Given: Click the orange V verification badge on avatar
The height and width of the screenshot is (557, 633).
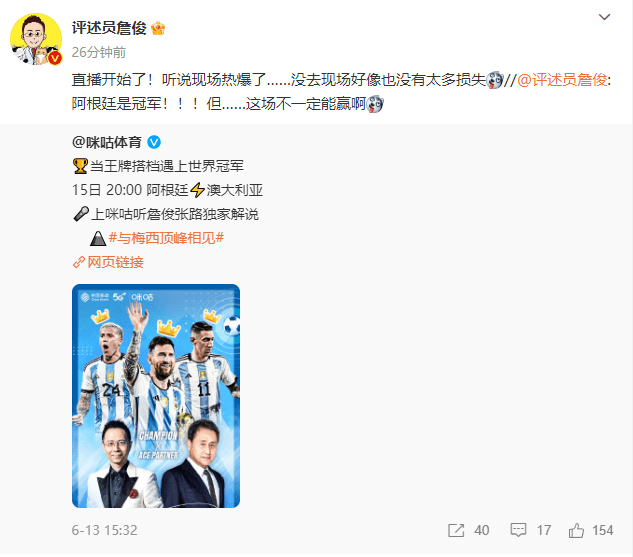Looking at the screenshot, I should [55, 58].
